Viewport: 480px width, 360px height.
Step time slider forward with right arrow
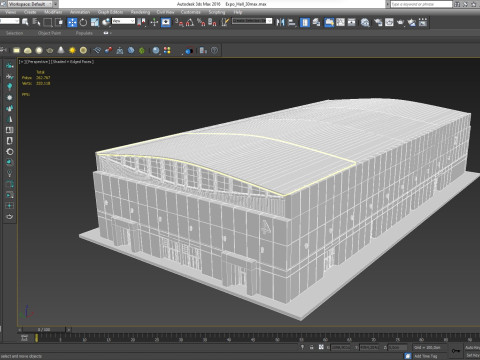[69, 330]
